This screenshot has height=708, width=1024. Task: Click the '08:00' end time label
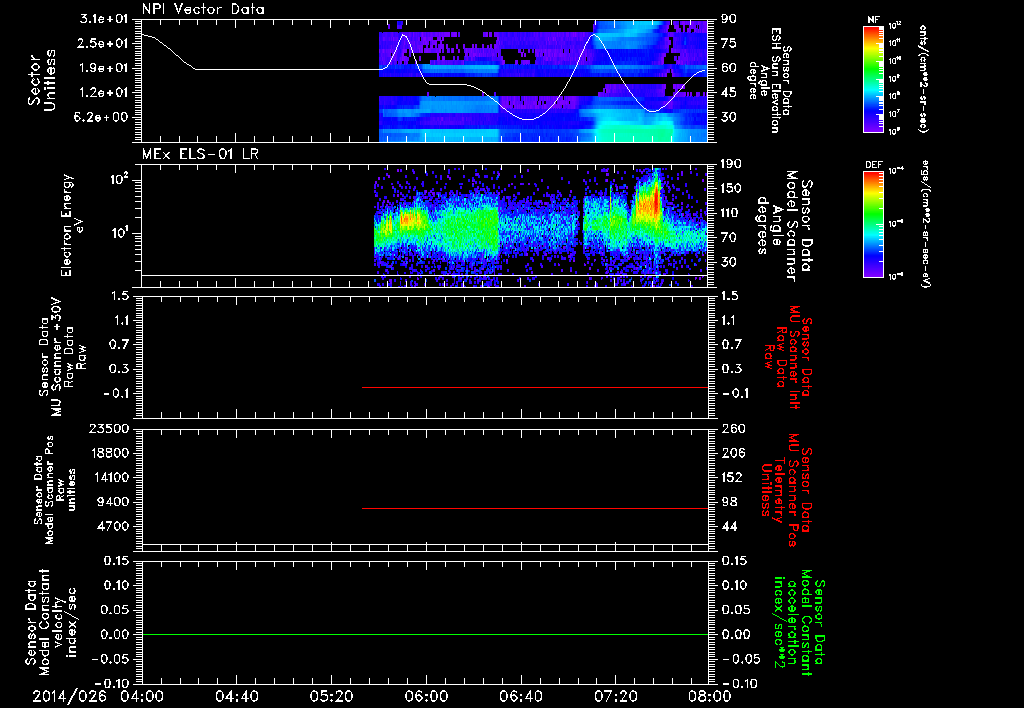point(710,697)
